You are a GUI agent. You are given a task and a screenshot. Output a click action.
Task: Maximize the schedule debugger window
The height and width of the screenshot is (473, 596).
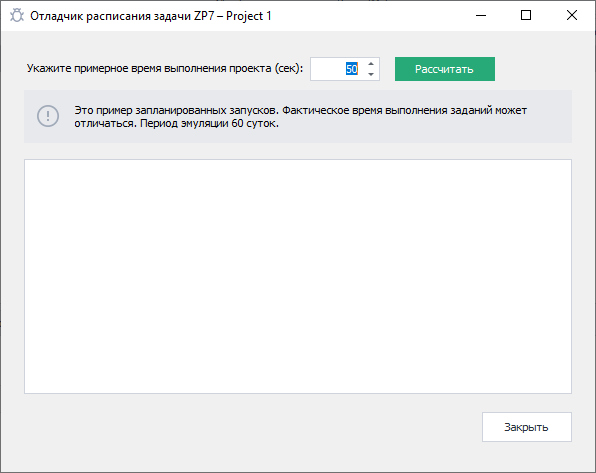click(x=526, y=16)
